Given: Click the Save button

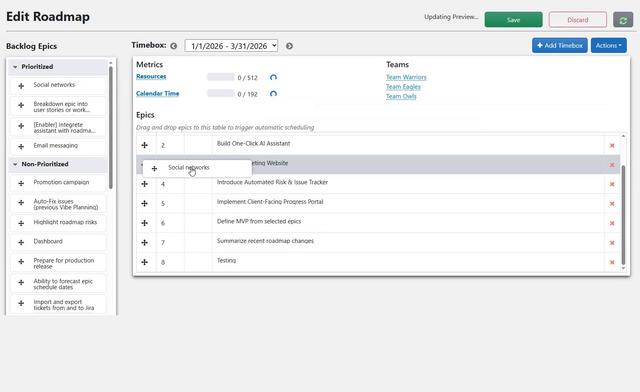Looking at the screenshot, I should (x=513, y=20).
